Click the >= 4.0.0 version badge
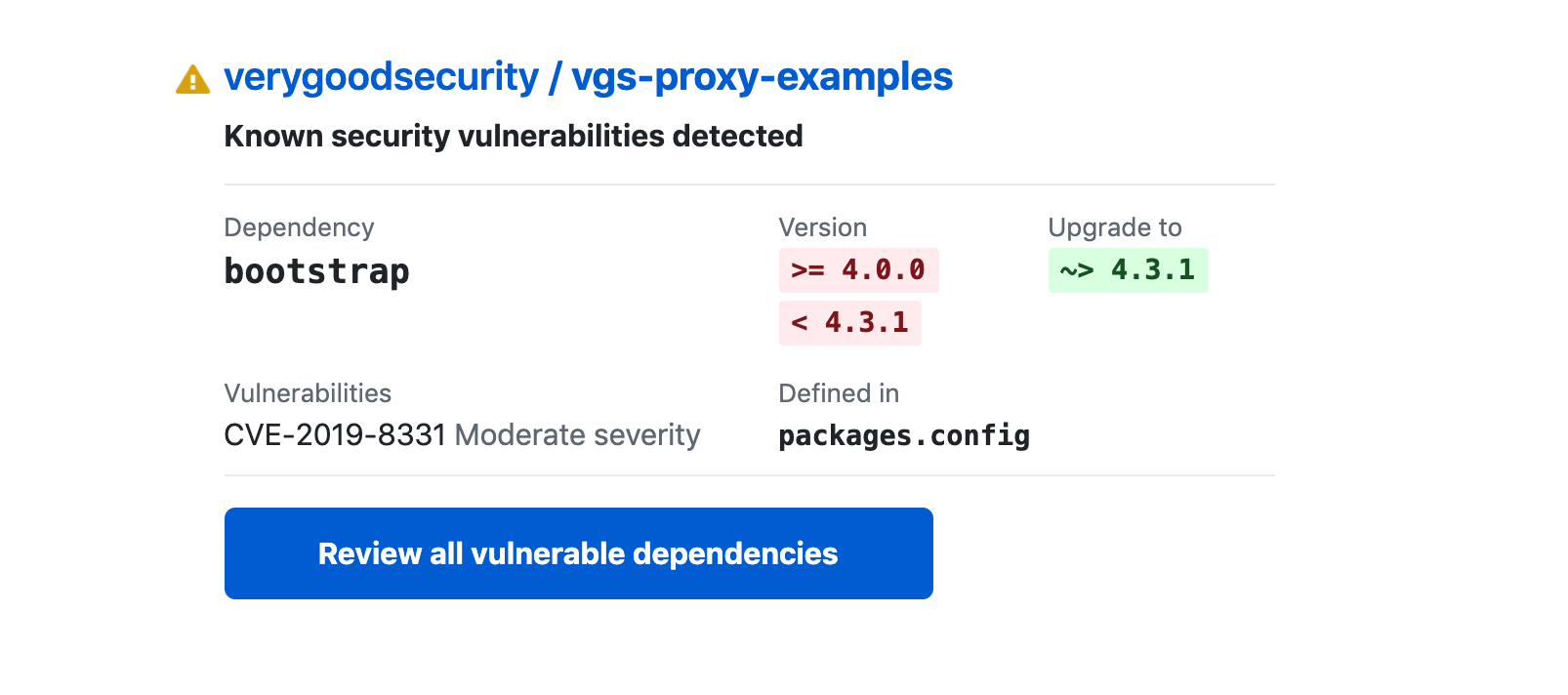The image size is (1568, 695). (858, 270)
